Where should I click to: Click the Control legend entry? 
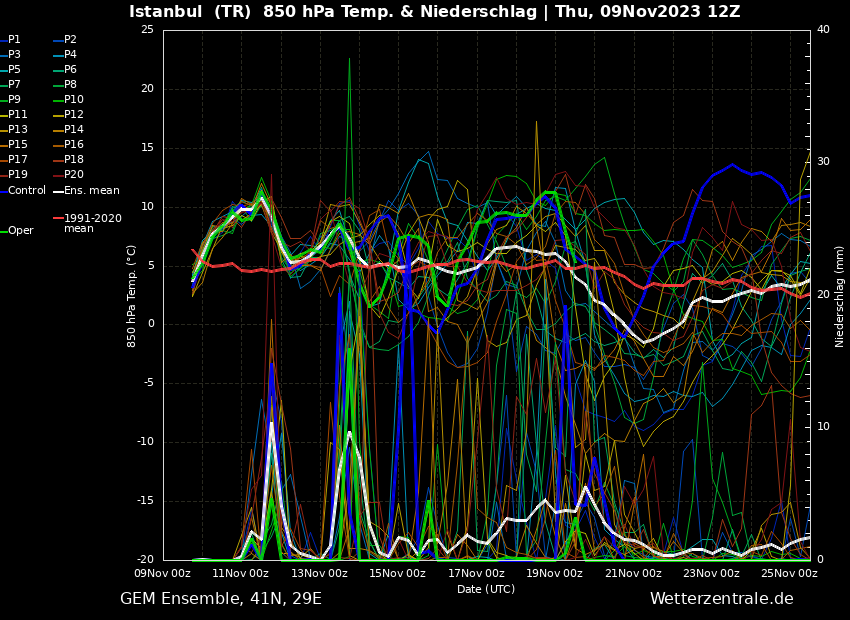23,191
